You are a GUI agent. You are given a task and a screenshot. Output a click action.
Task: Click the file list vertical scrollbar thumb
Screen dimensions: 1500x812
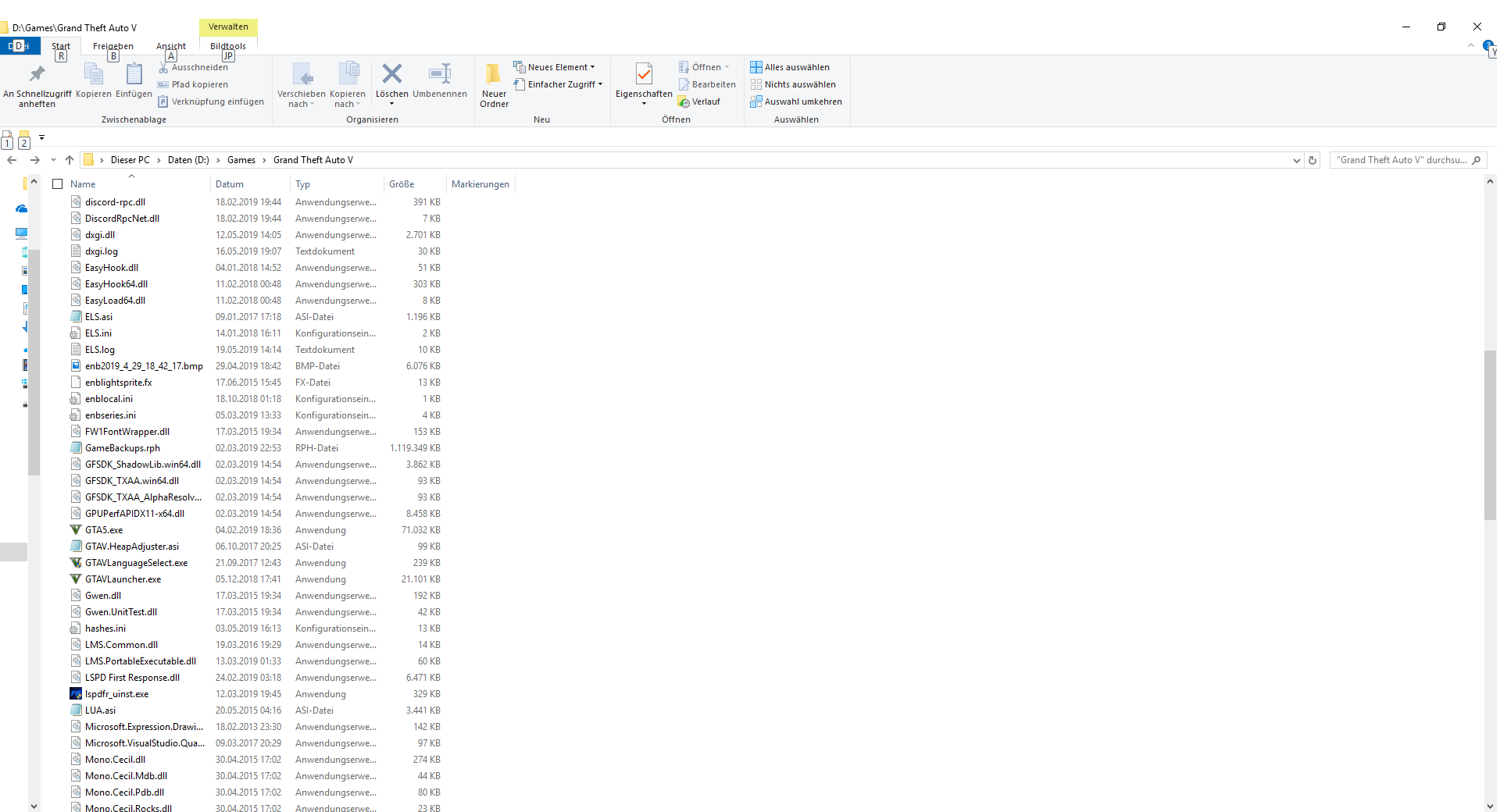click(1490, 435)
